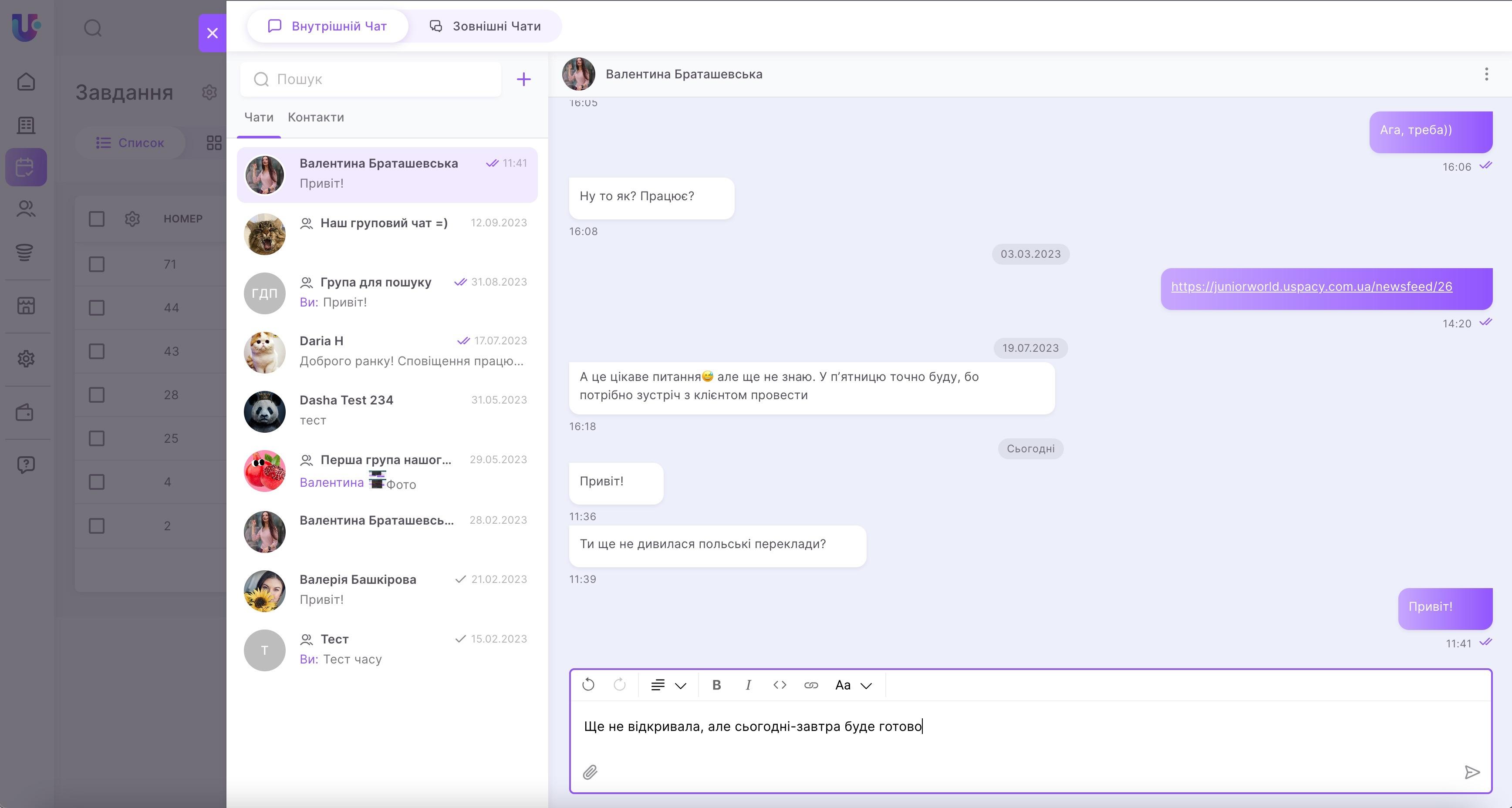The image size is (1512, 808).
Task: Undo last edit in message editor
Action: click(x=588, y=685)
